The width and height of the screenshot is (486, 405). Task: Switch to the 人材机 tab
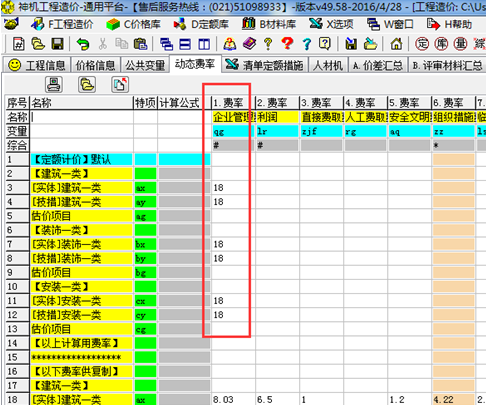(328, 65)
